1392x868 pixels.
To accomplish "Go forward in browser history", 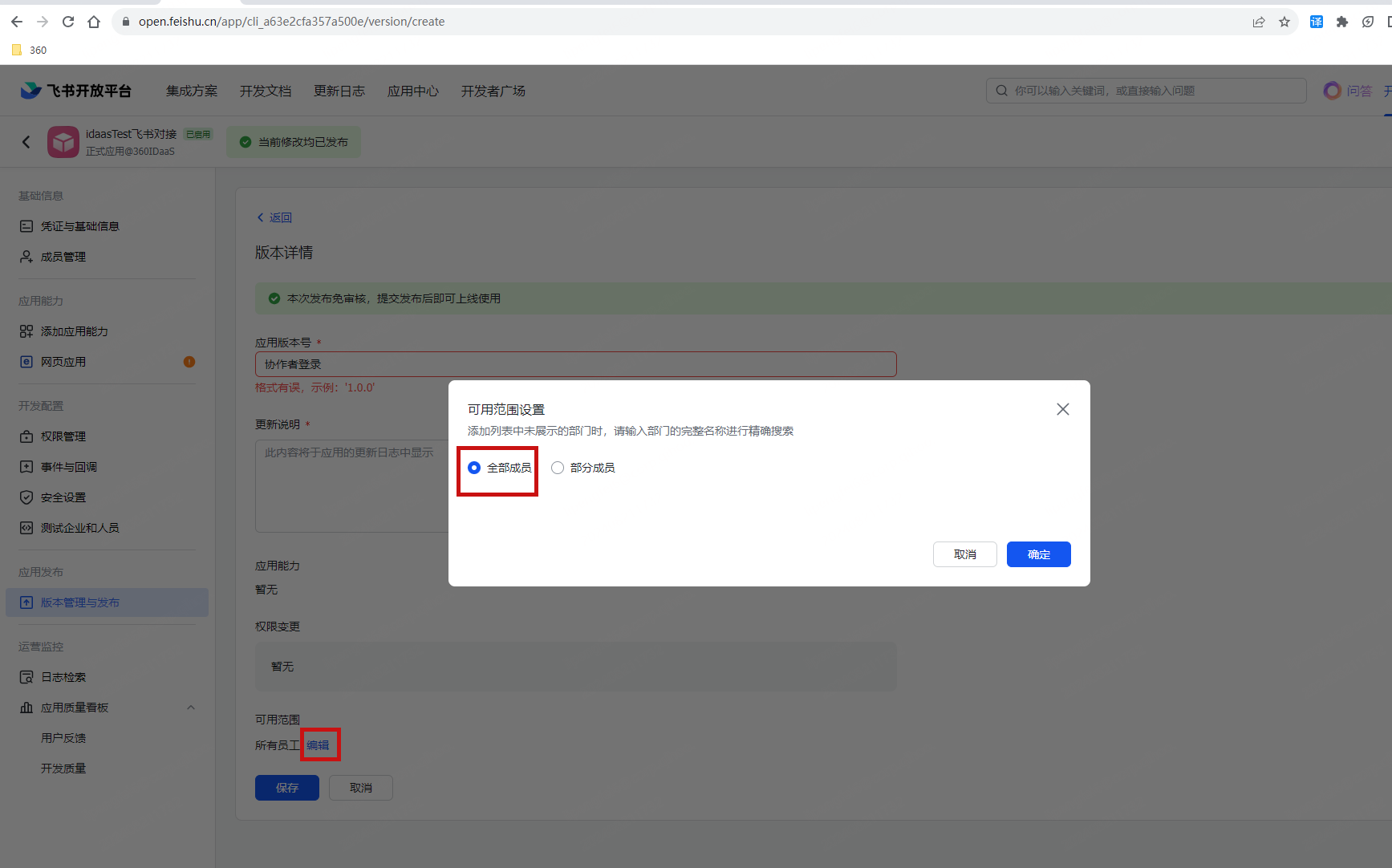I will pyautogui.click(x=43, y=22).
